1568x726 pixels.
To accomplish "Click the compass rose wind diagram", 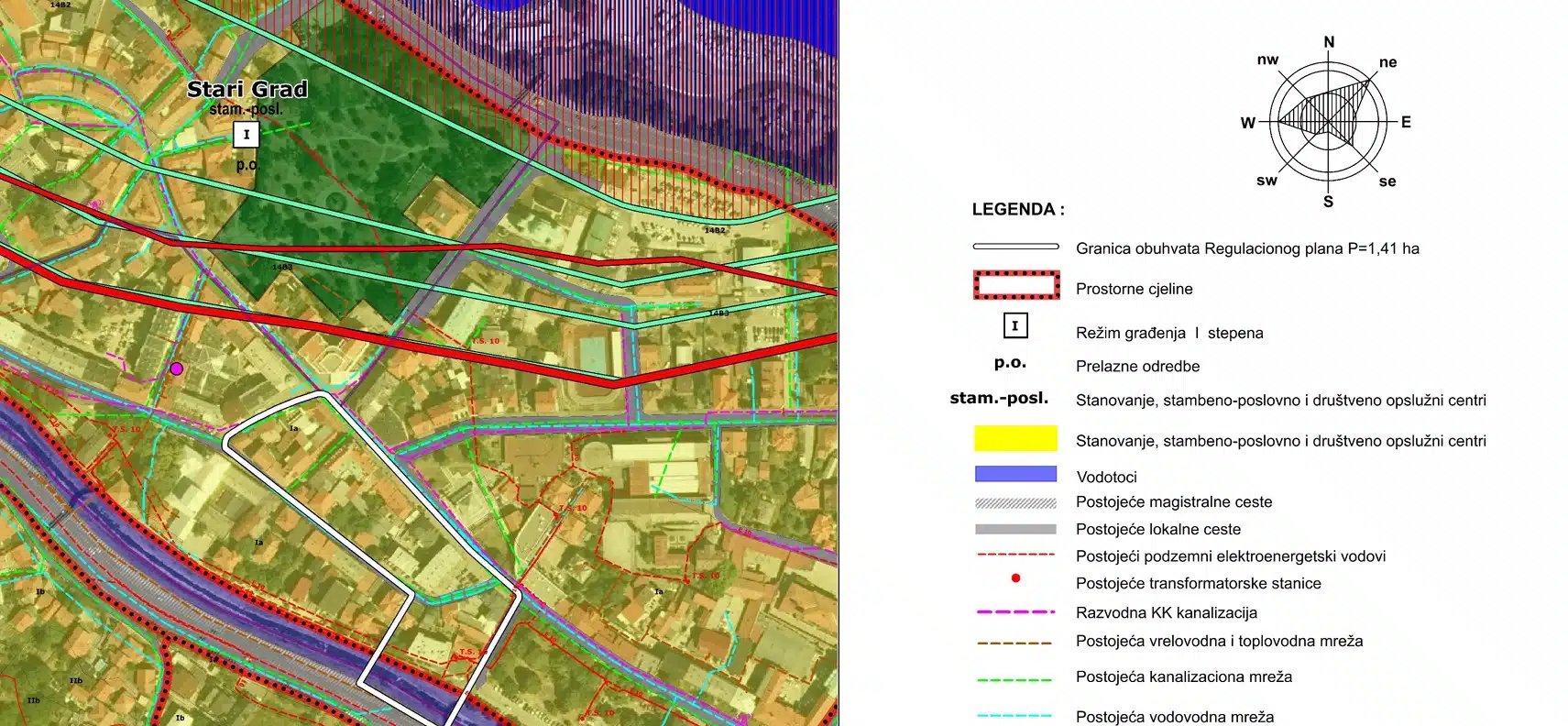I will (x=1328, y=121).
